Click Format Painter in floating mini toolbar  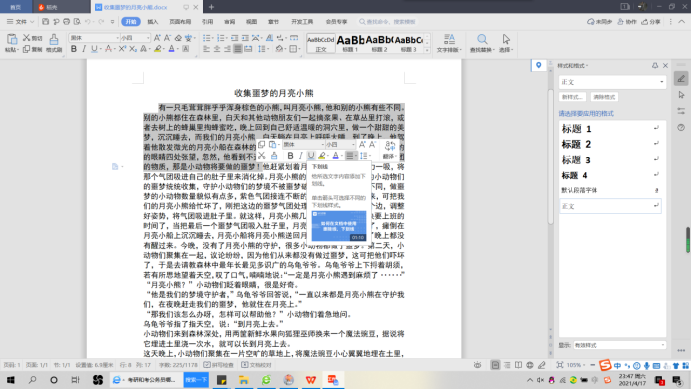(274, 155)
